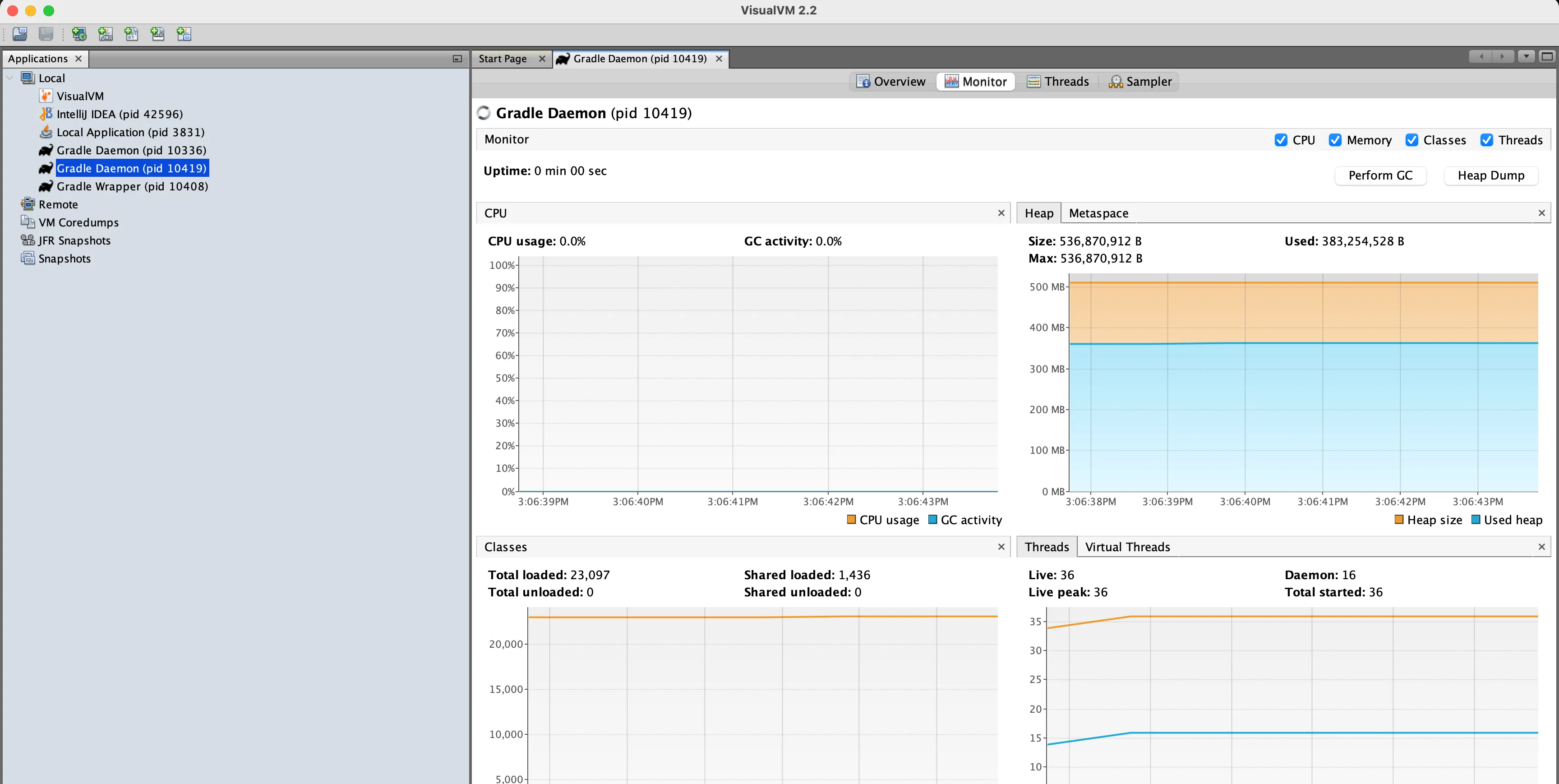Select IntelliJ IDEA (pid 42596) in tree
This screenshot has width=1559, height=784.
pyautogui.click(x=119, y=115)
